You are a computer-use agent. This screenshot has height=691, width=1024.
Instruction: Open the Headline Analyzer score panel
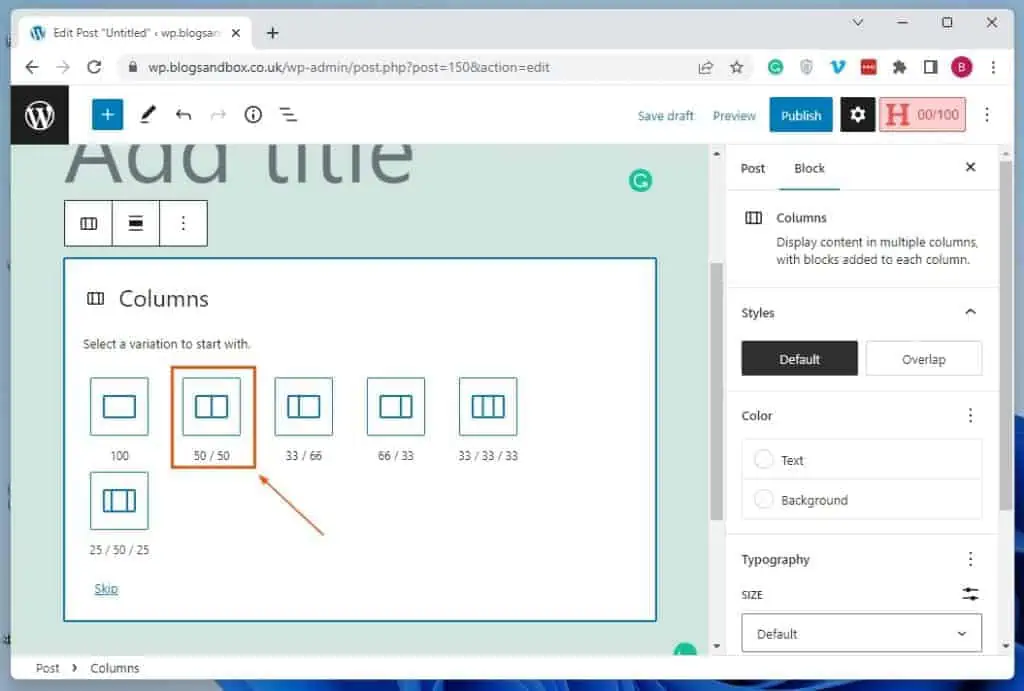[922, 114]
